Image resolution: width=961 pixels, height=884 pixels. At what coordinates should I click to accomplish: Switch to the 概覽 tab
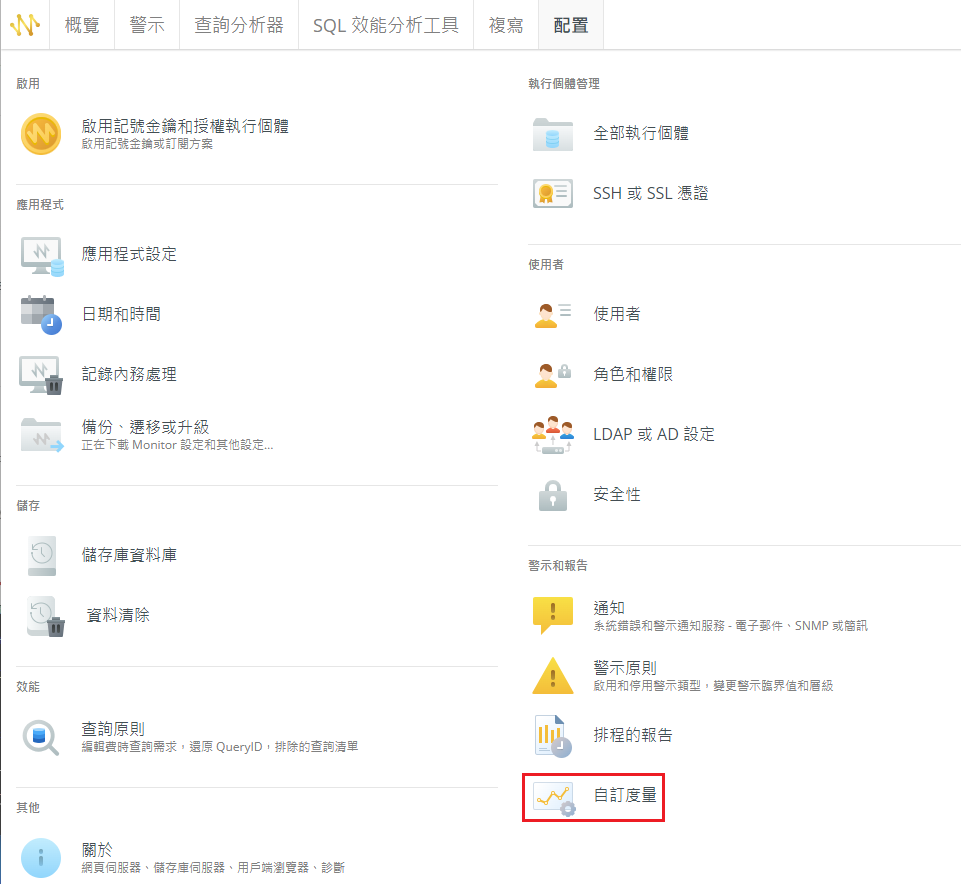82,25
